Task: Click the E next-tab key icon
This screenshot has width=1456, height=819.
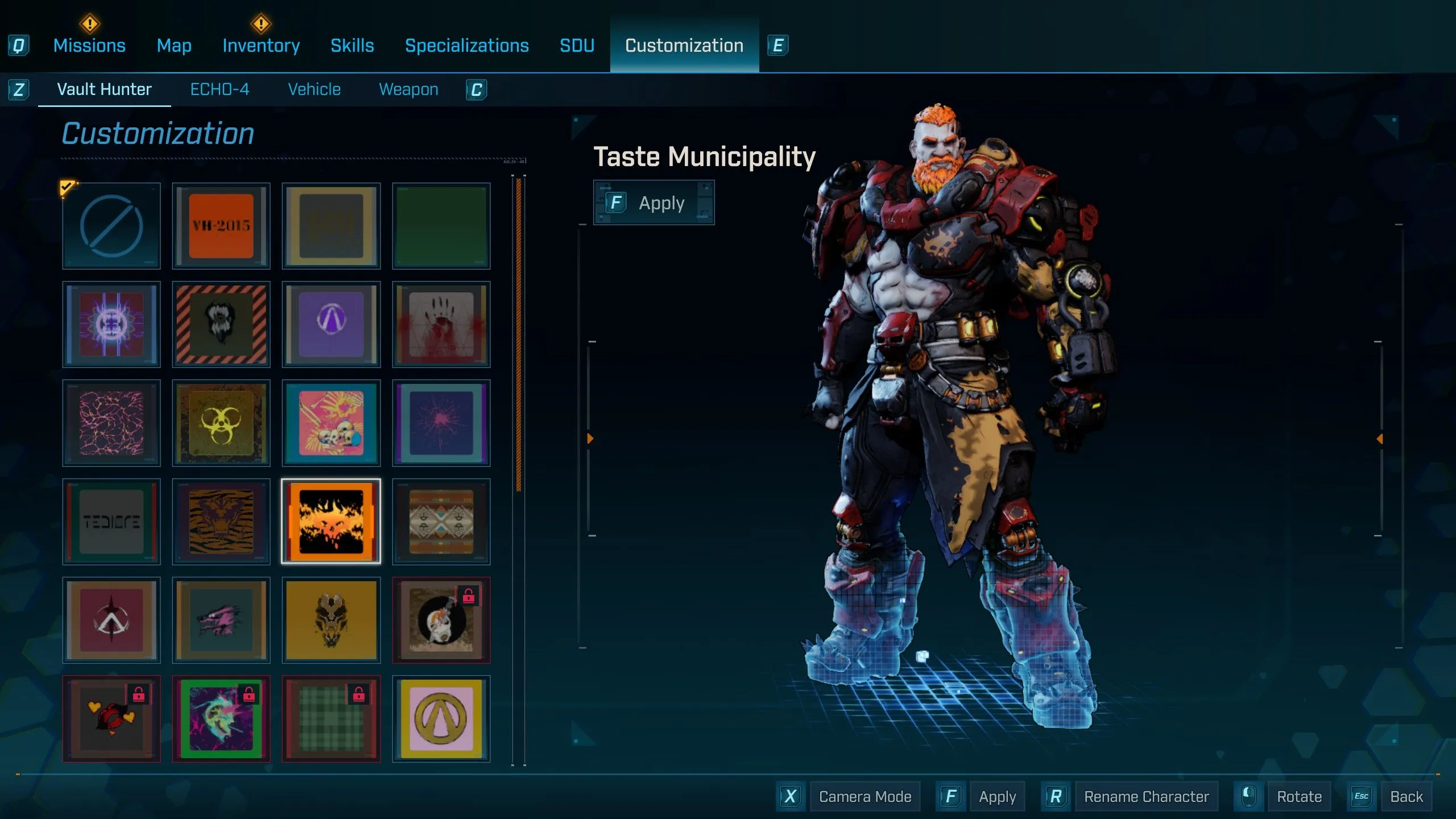Action: (x=777, y=45)
